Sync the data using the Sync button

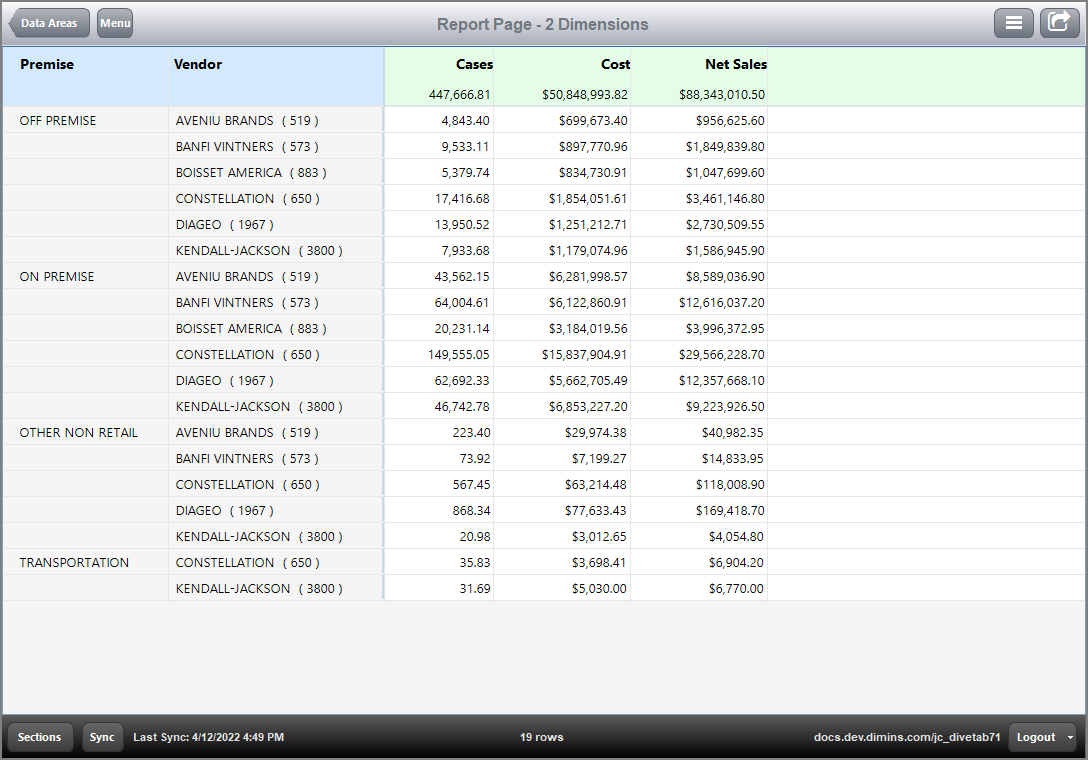101,737
